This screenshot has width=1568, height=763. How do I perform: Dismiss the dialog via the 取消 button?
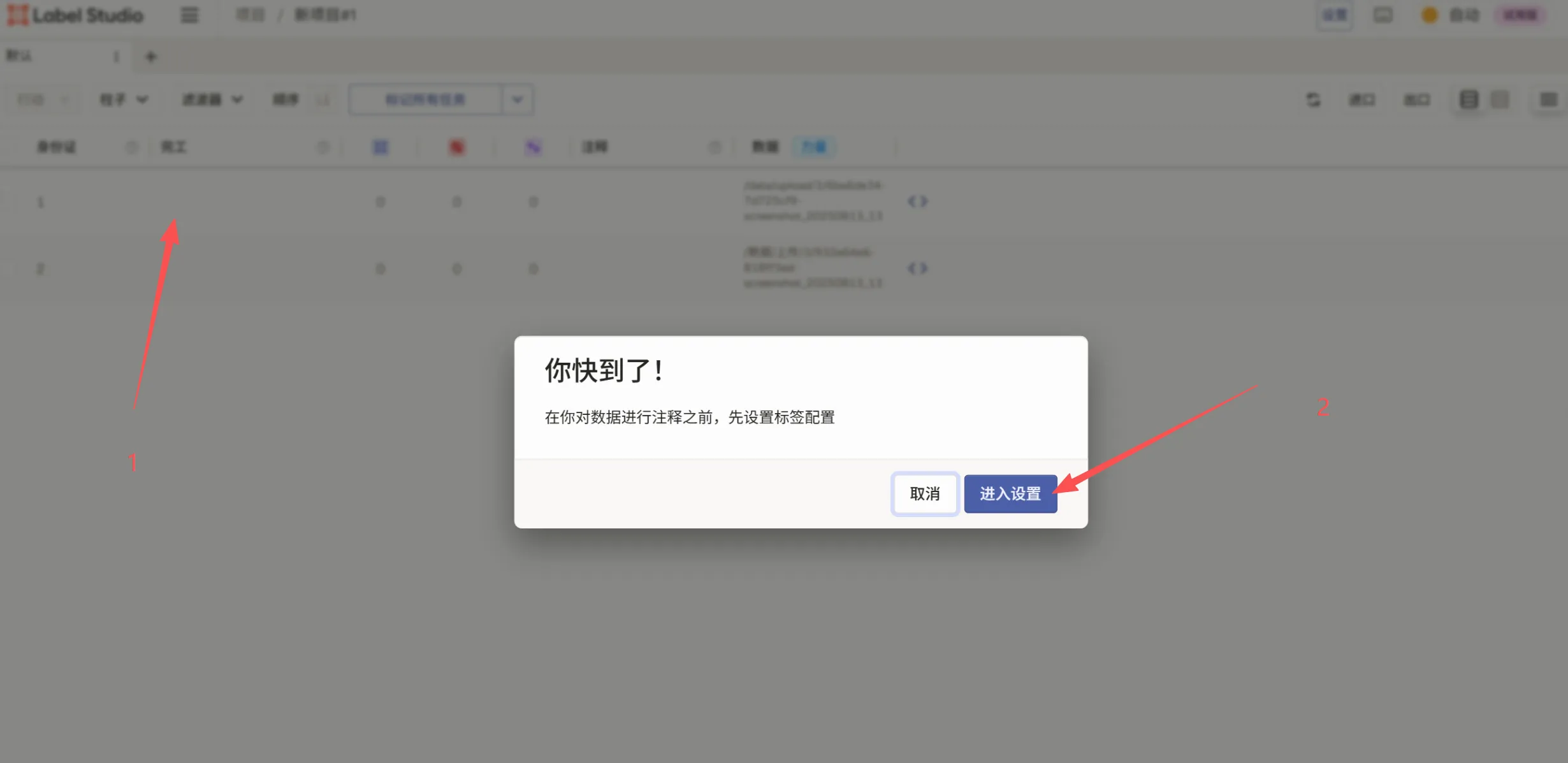tap(925, 493)
